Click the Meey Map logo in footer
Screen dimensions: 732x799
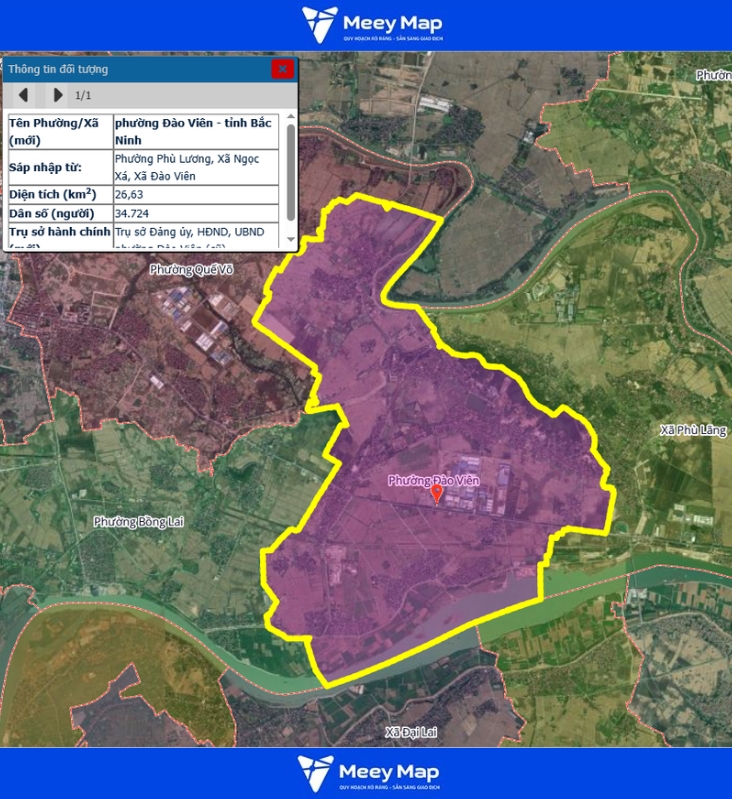click(x=368, y=773)
